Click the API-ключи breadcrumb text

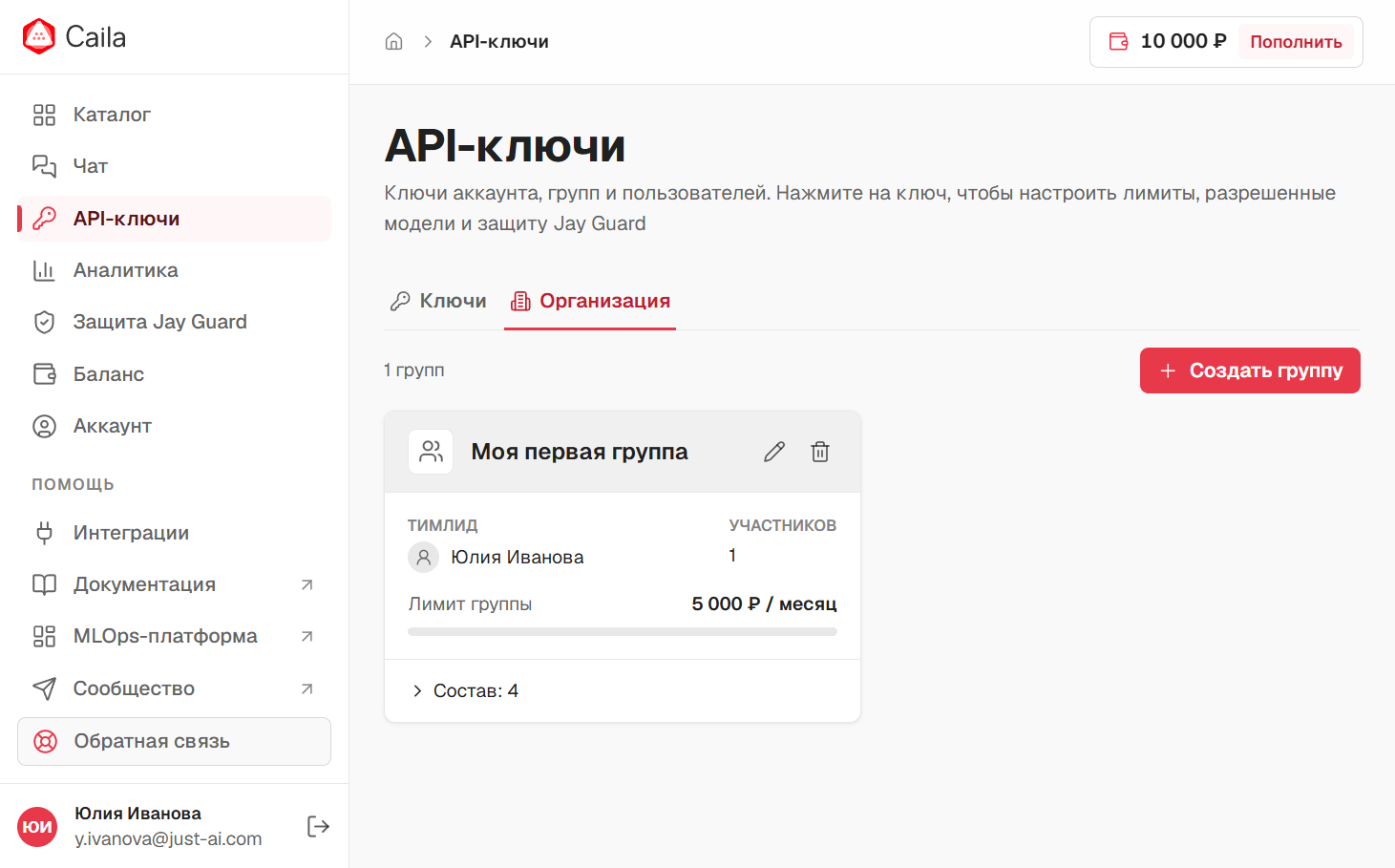[x=499, y=41]
